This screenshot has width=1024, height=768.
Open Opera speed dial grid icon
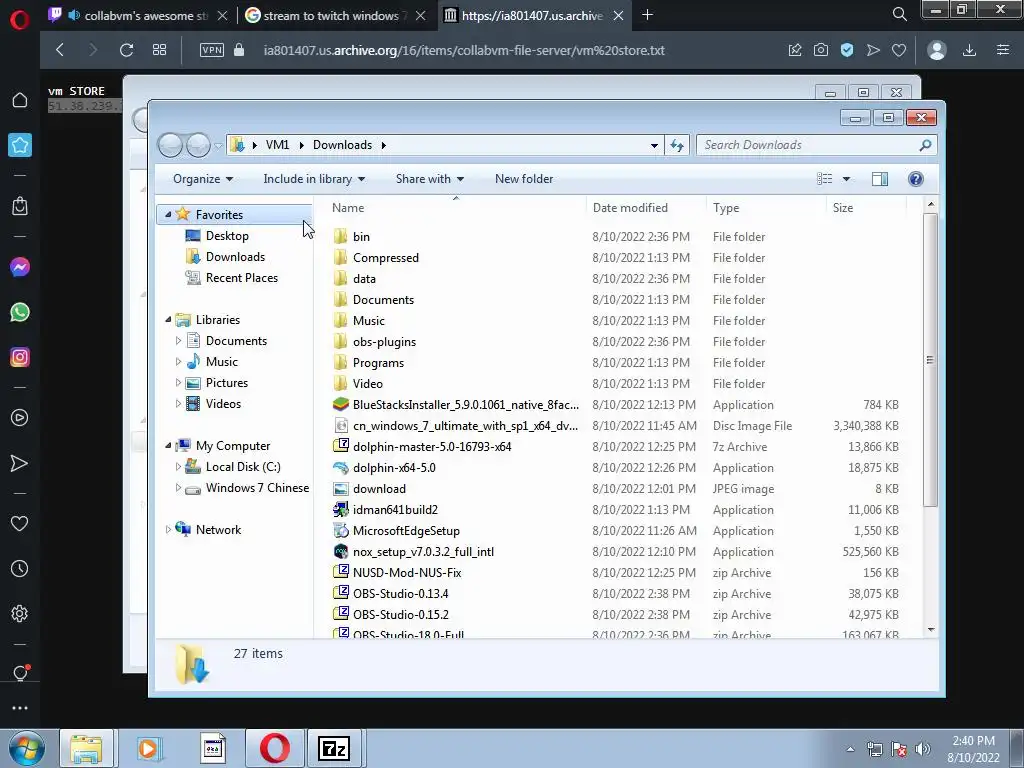pos(159,50)
